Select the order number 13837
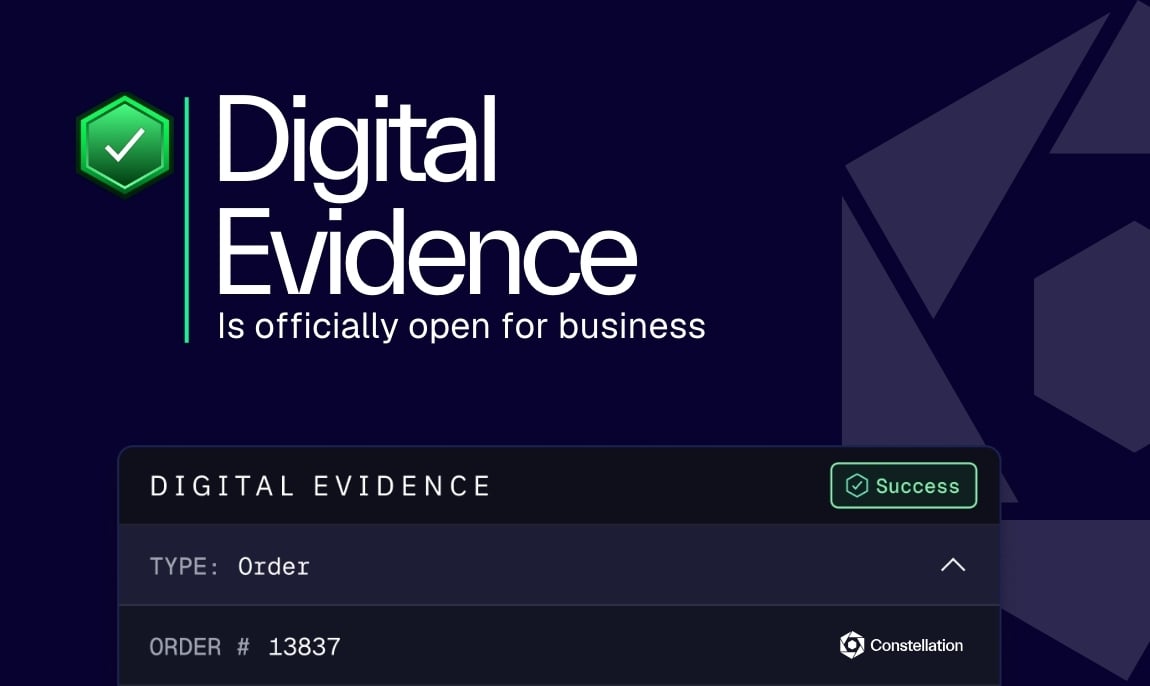 tap(305, 647)
